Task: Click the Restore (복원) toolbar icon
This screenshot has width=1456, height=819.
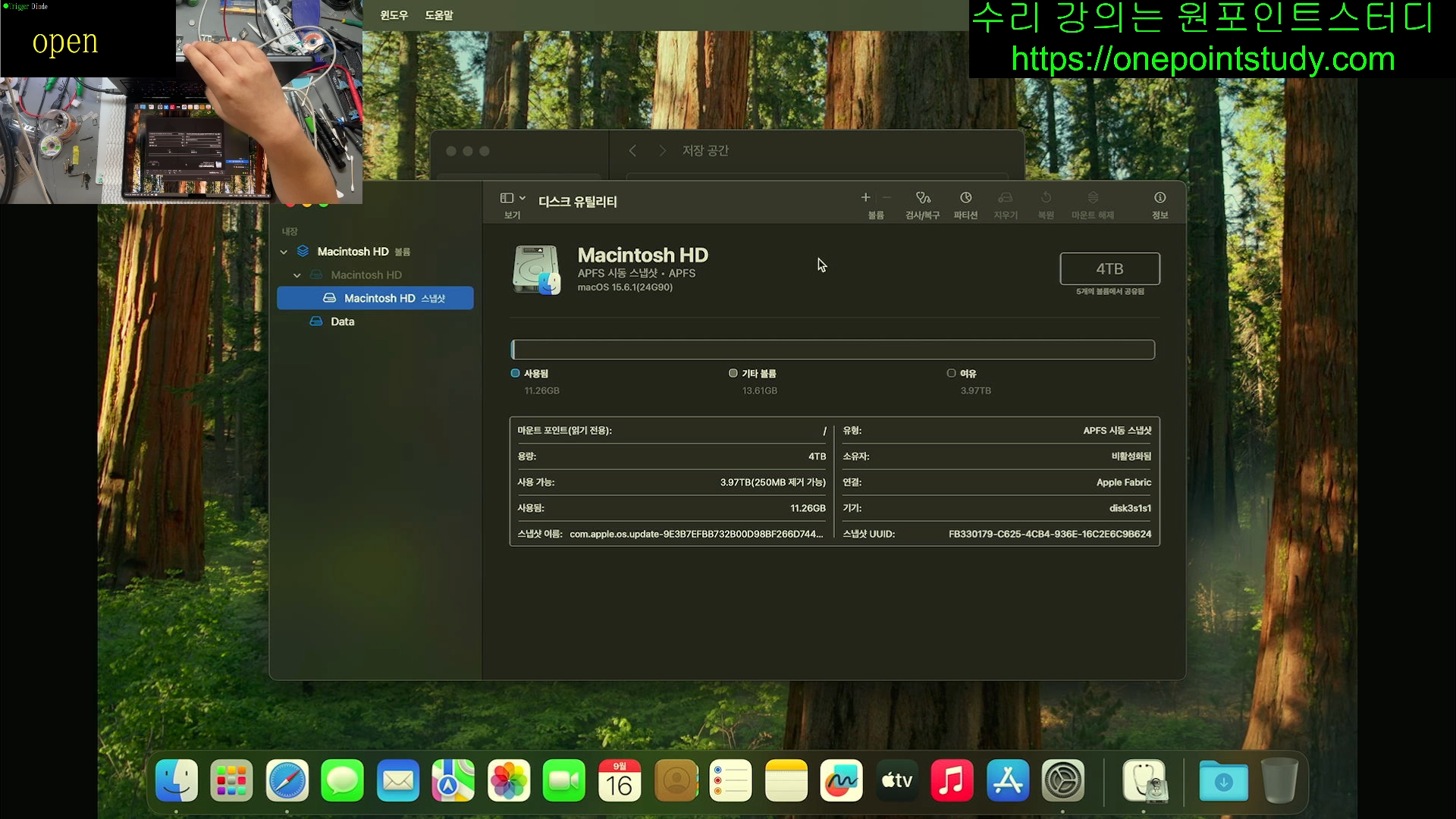Action: point(1046,199)
